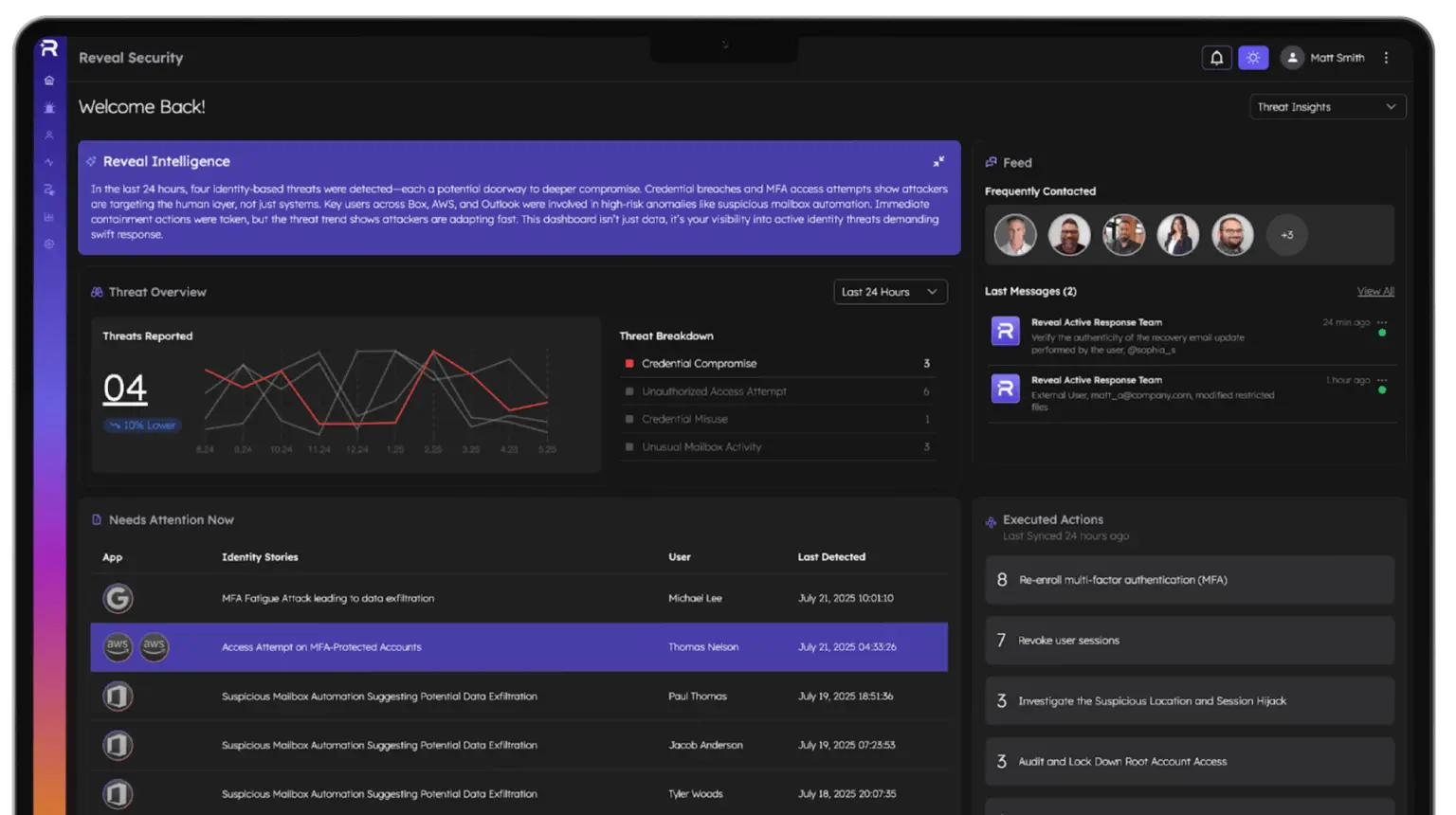1456x815 pixels.
Task: Click Re-enroll multi-factor authentication action
Action: (x=1189, y=580)
